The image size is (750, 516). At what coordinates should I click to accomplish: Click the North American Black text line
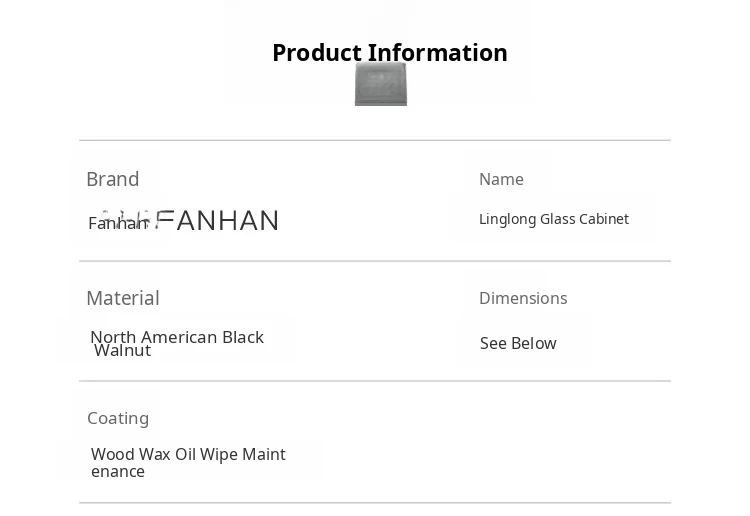pos(177,337)
